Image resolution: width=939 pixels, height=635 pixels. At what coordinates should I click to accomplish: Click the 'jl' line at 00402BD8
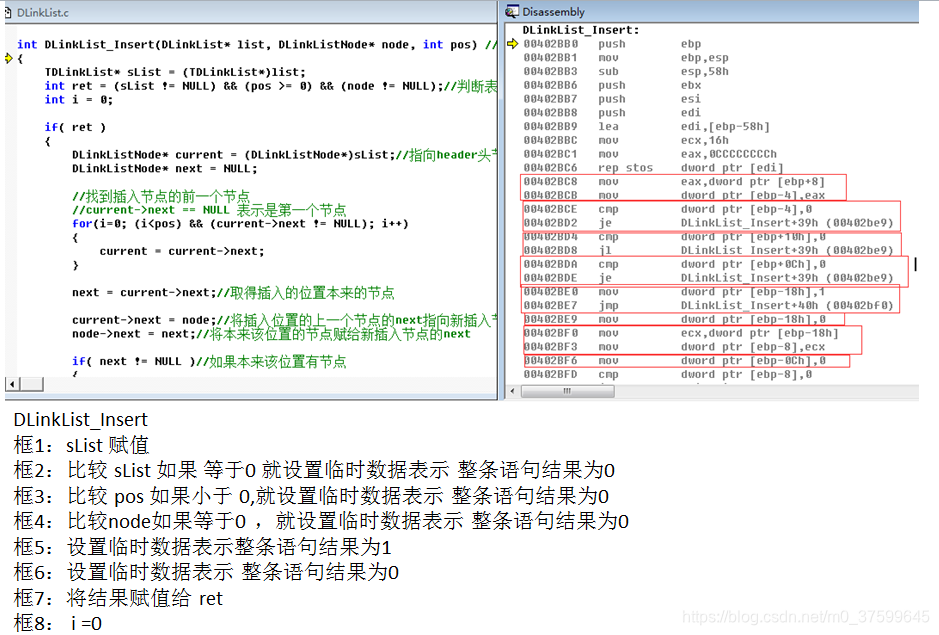(708, 250)
